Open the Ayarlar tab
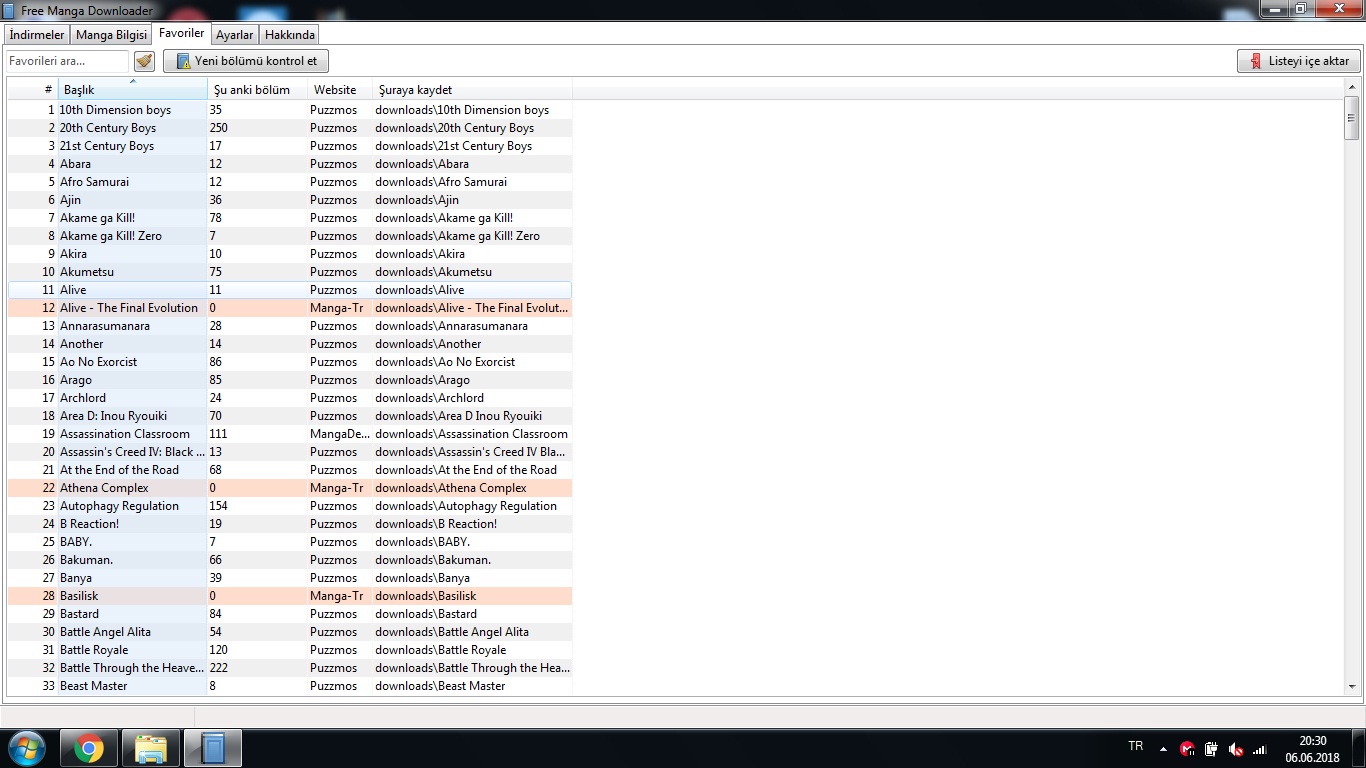Viewport: 1366px width, 768px height. coord(235,35)
